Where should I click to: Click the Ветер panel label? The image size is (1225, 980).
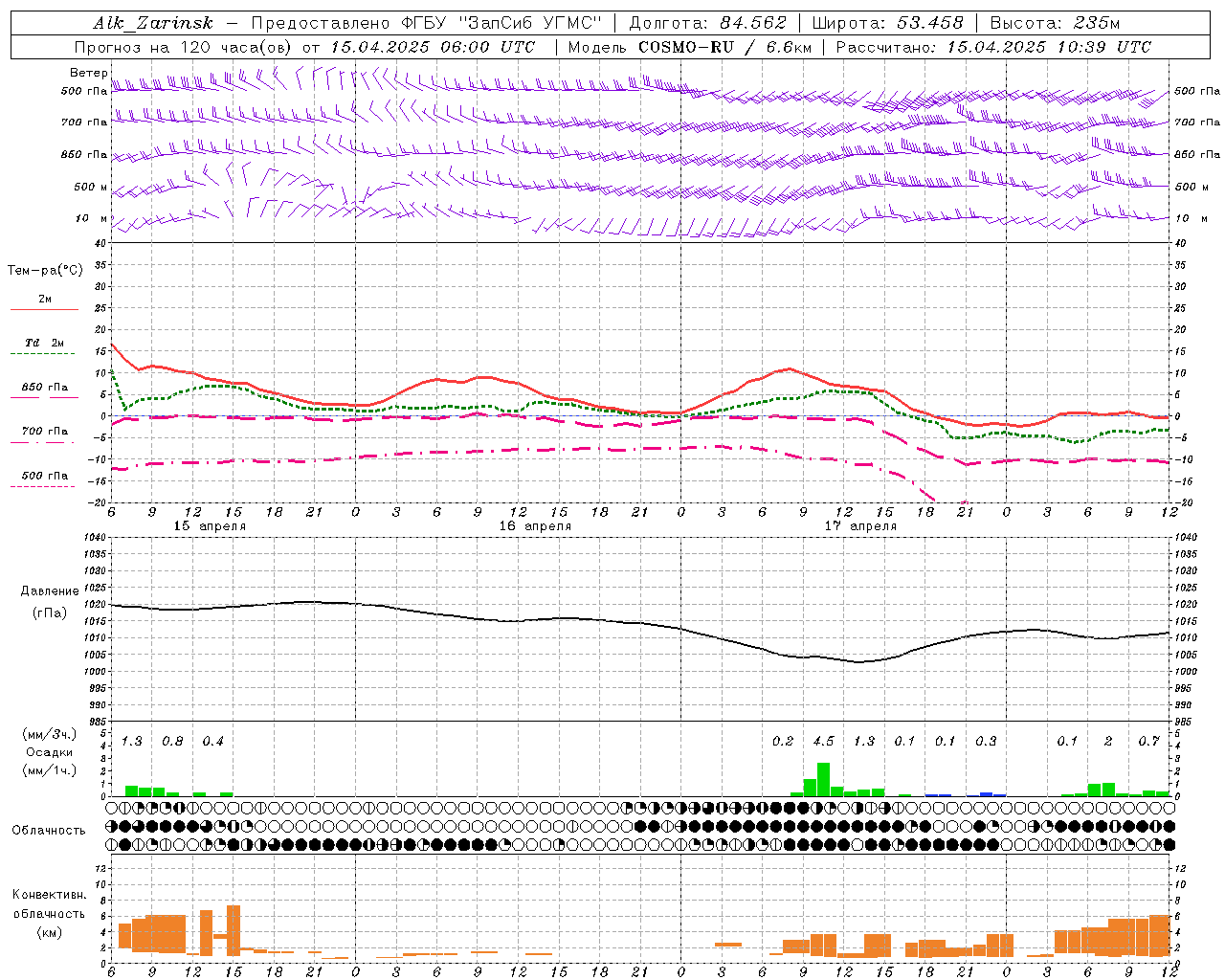[x=88, y=73]
